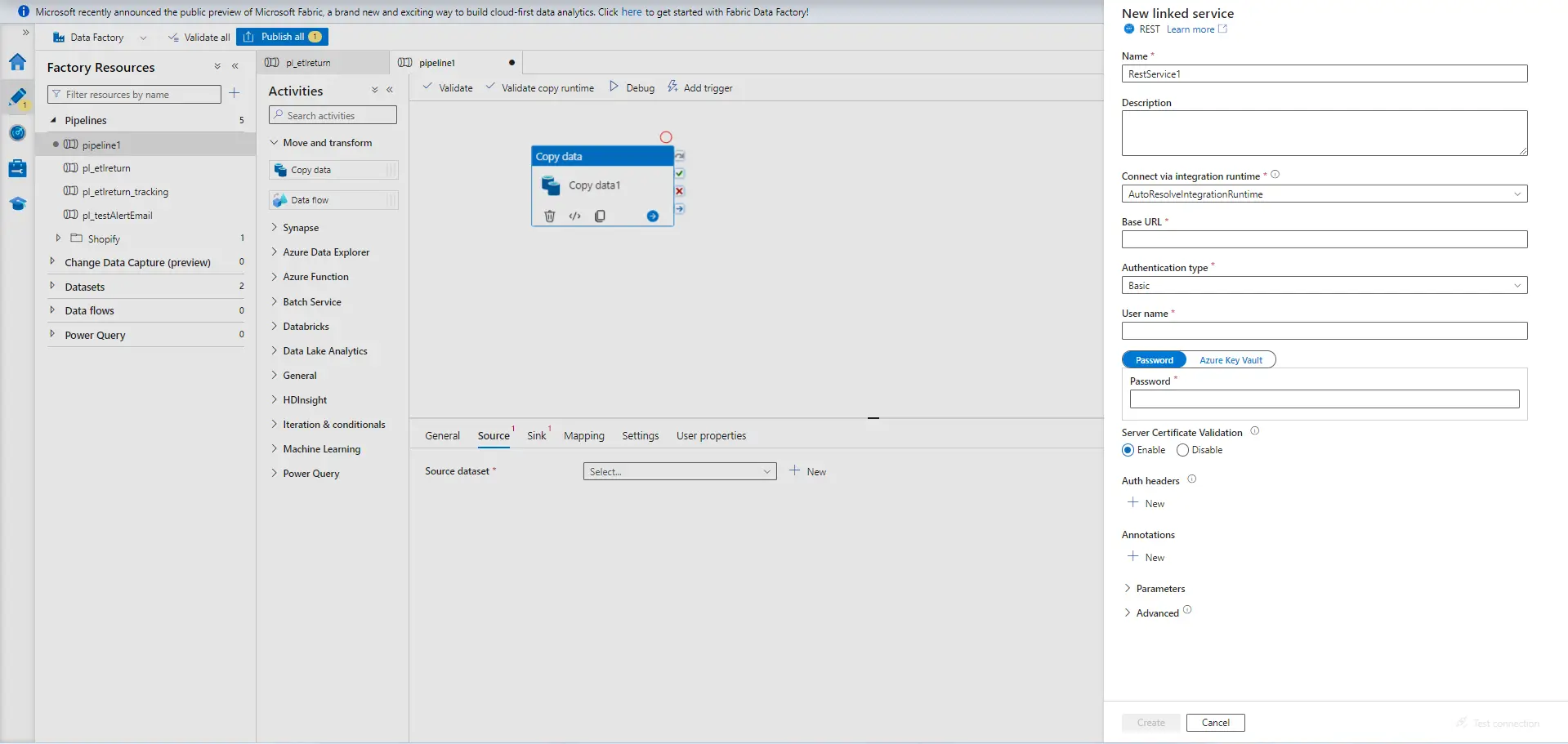Click the Filter resources by name field
This screenshot has height=744, width=1568.
[x=134, y=94]
